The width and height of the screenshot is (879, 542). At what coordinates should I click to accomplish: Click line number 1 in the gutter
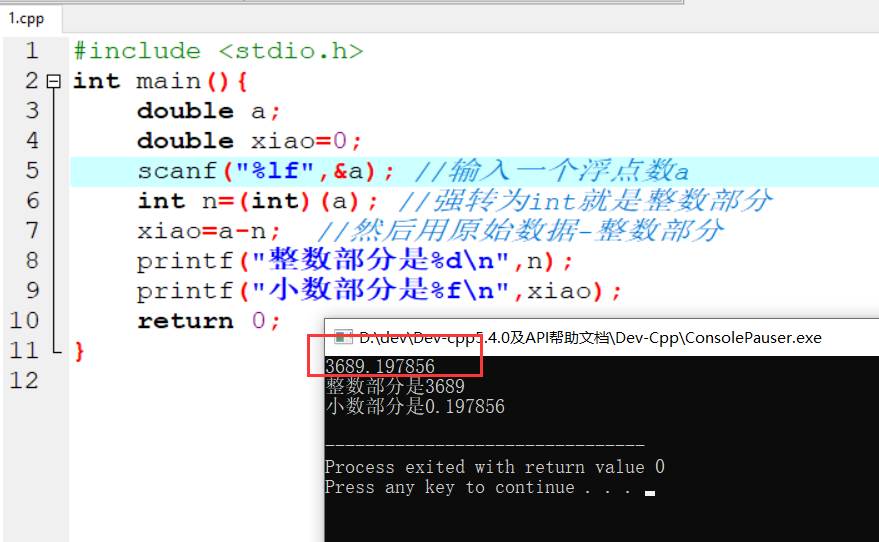point(32,51)
